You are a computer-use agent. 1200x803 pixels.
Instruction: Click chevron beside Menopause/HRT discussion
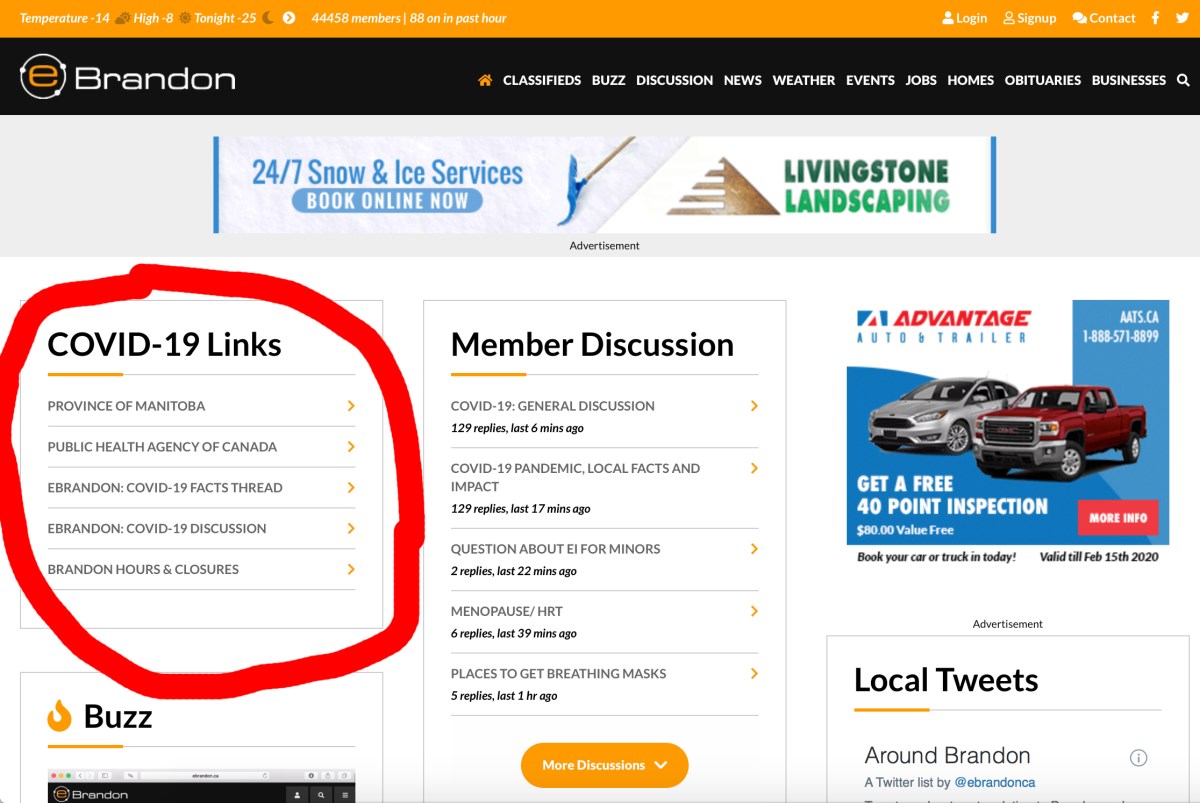click(754, 611)
